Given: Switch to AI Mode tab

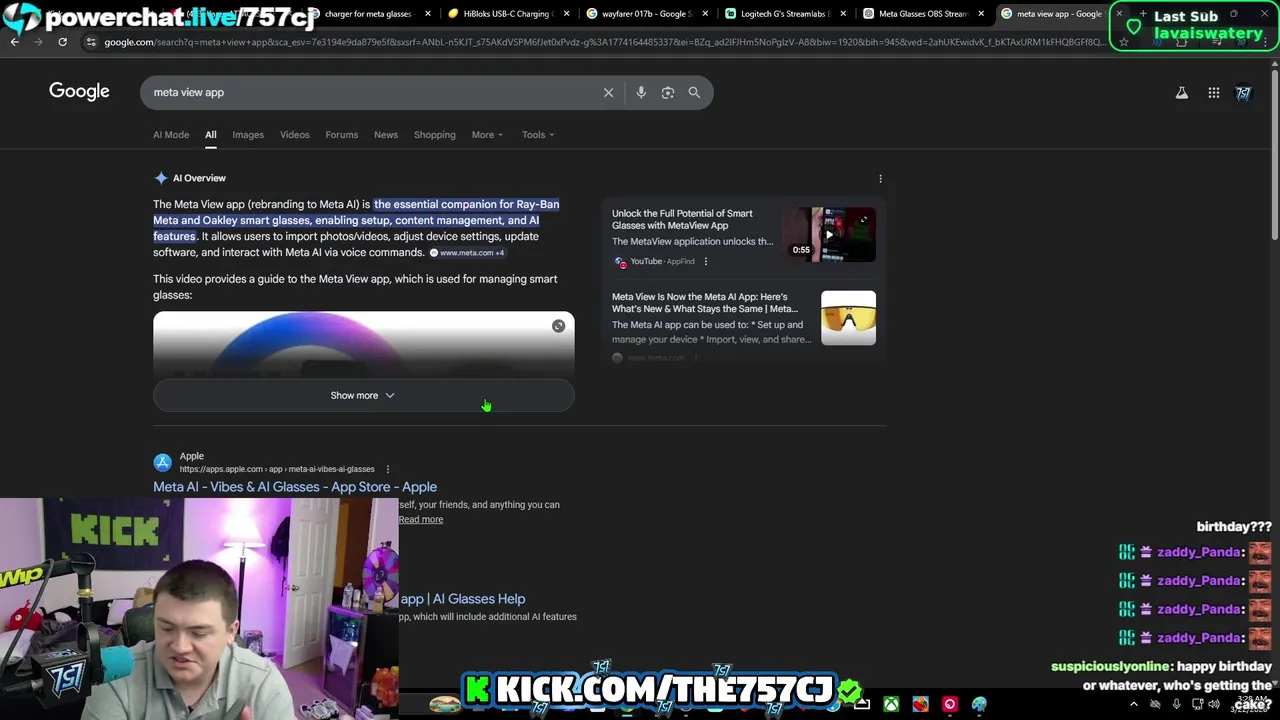Looking at the screenshot, I should (x=171, y=135).
